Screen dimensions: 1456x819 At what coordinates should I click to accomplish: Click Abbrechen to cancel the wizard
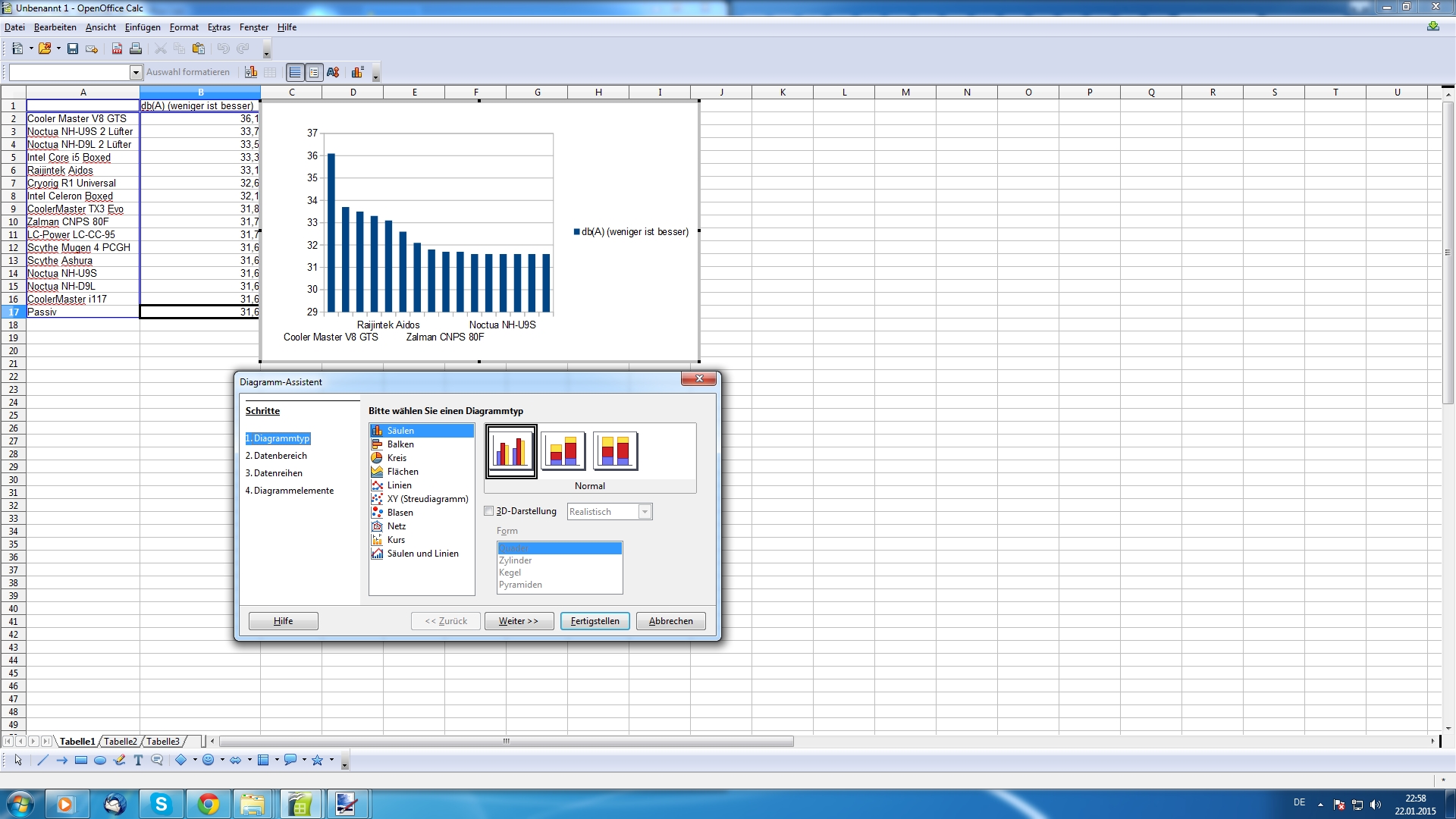coord(671,621)
